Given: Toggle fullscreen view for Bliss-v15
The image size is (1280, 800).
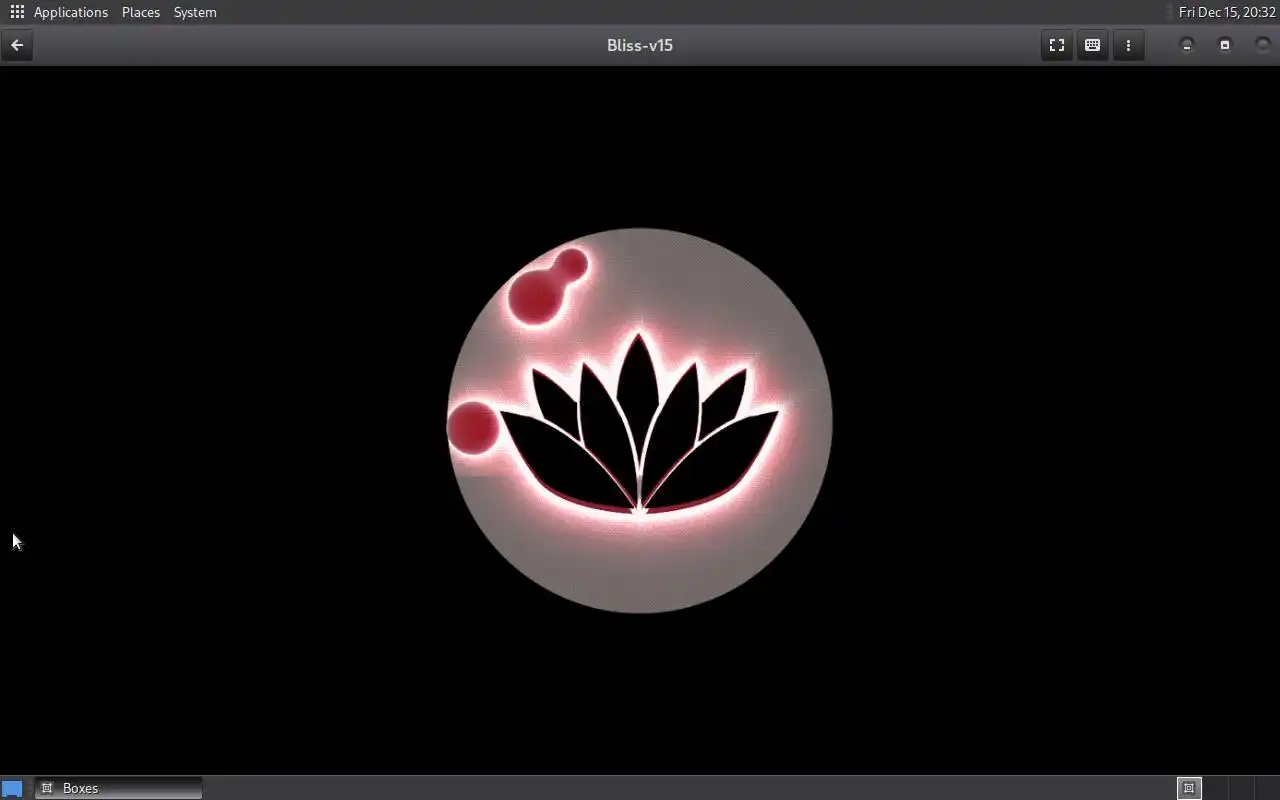Looking at the screenshot, I should (1056, 45).
